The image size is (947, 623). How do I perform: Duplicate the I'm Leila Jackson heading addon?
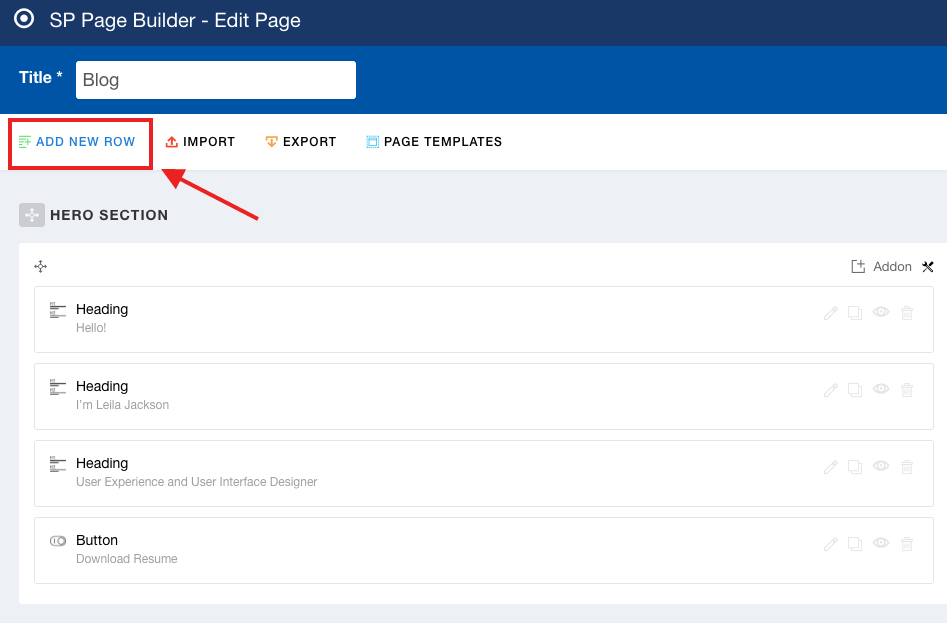point(855,390)
